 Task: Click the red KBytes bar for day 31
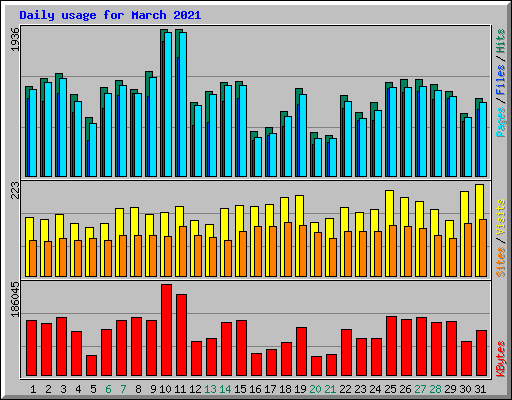482,353
